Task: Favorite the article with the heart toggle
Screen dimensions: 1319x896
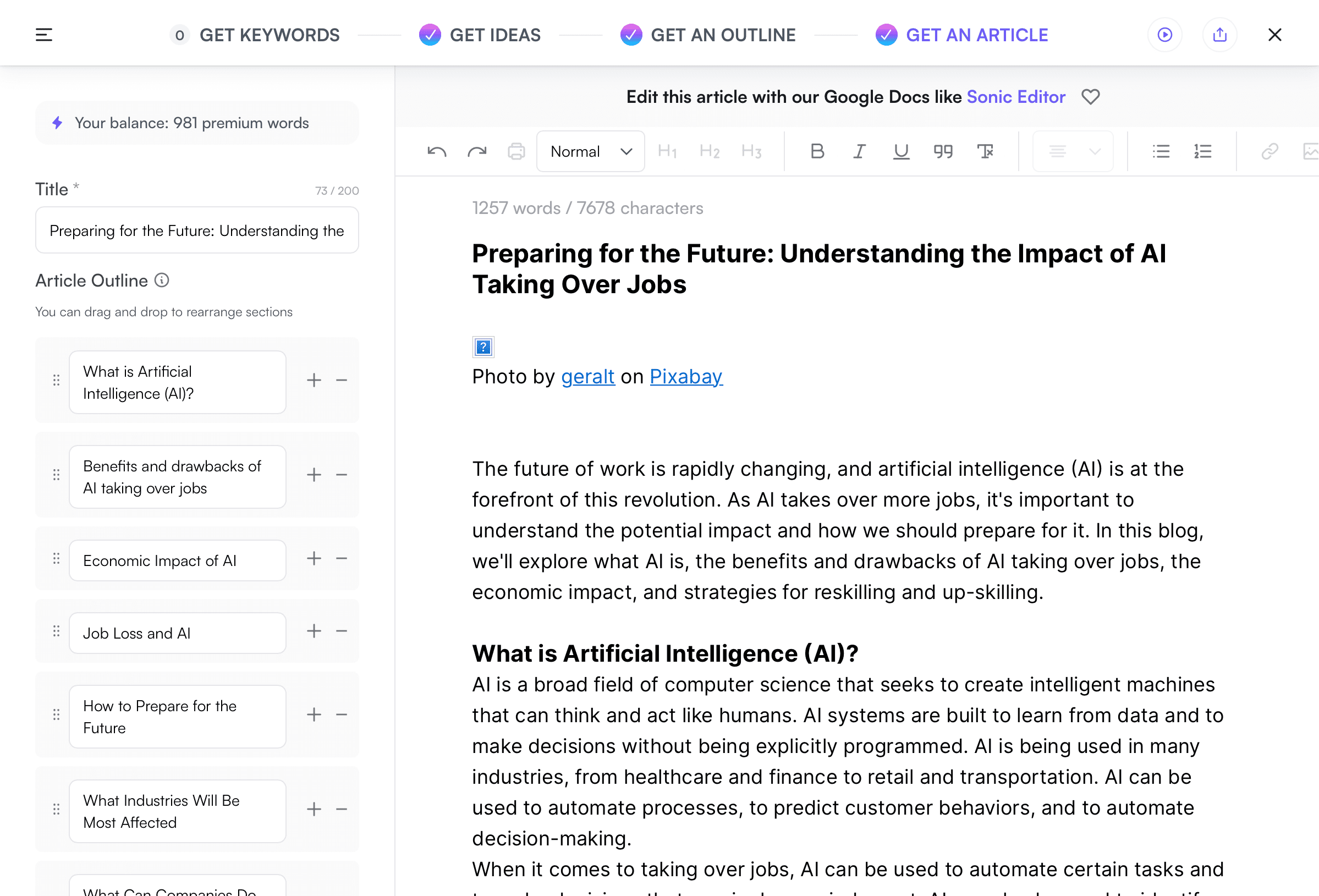Action: click(1091, 96)
